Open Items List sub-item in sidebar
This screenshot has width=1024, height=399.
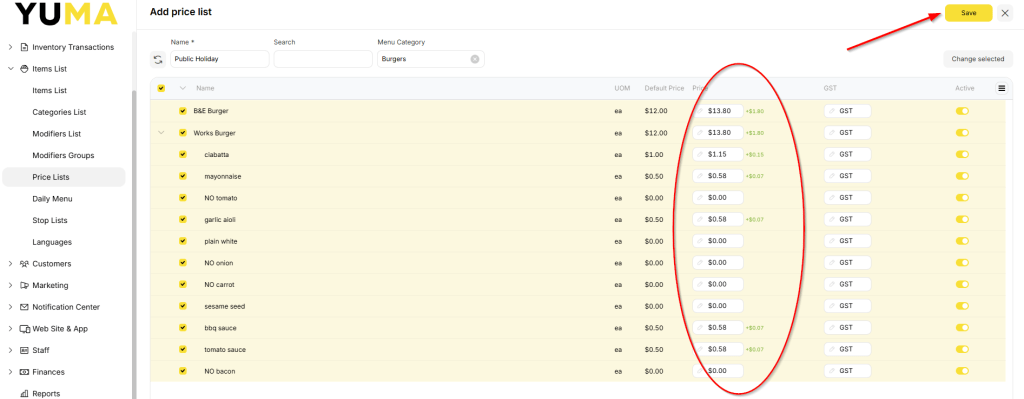click(x=50, y=91)
